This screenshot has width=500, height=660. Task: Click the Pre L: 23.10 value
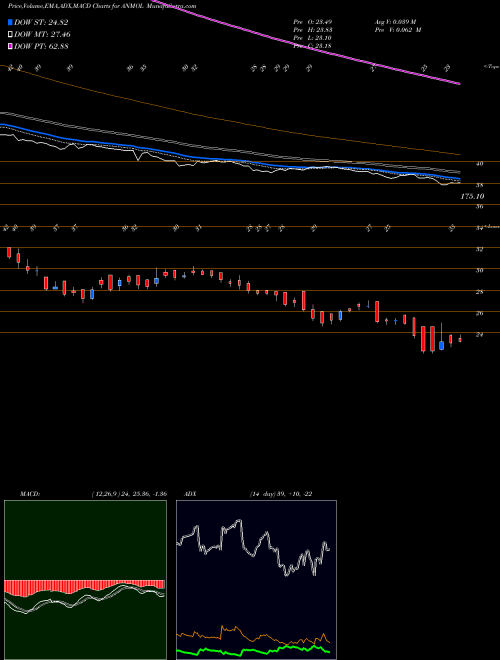pos(313,37)
